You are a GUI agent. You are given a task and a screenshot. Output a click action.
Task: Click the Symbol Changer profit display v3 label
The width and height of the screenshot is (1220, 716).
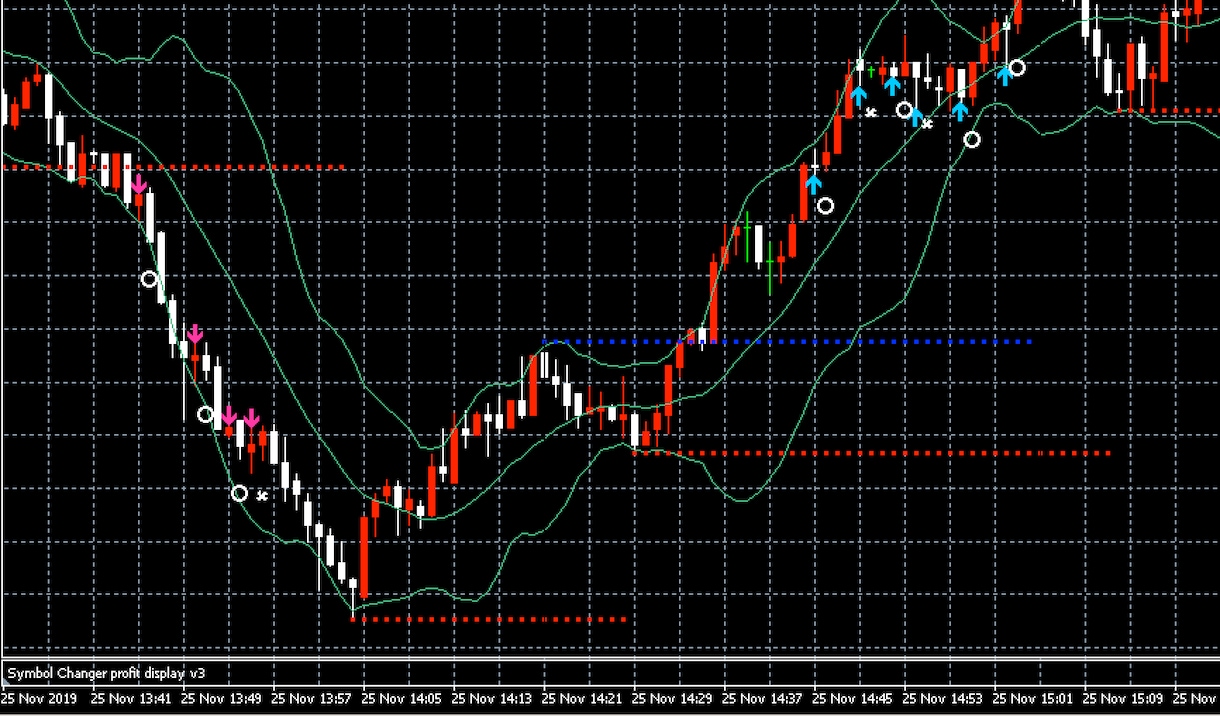106,673
